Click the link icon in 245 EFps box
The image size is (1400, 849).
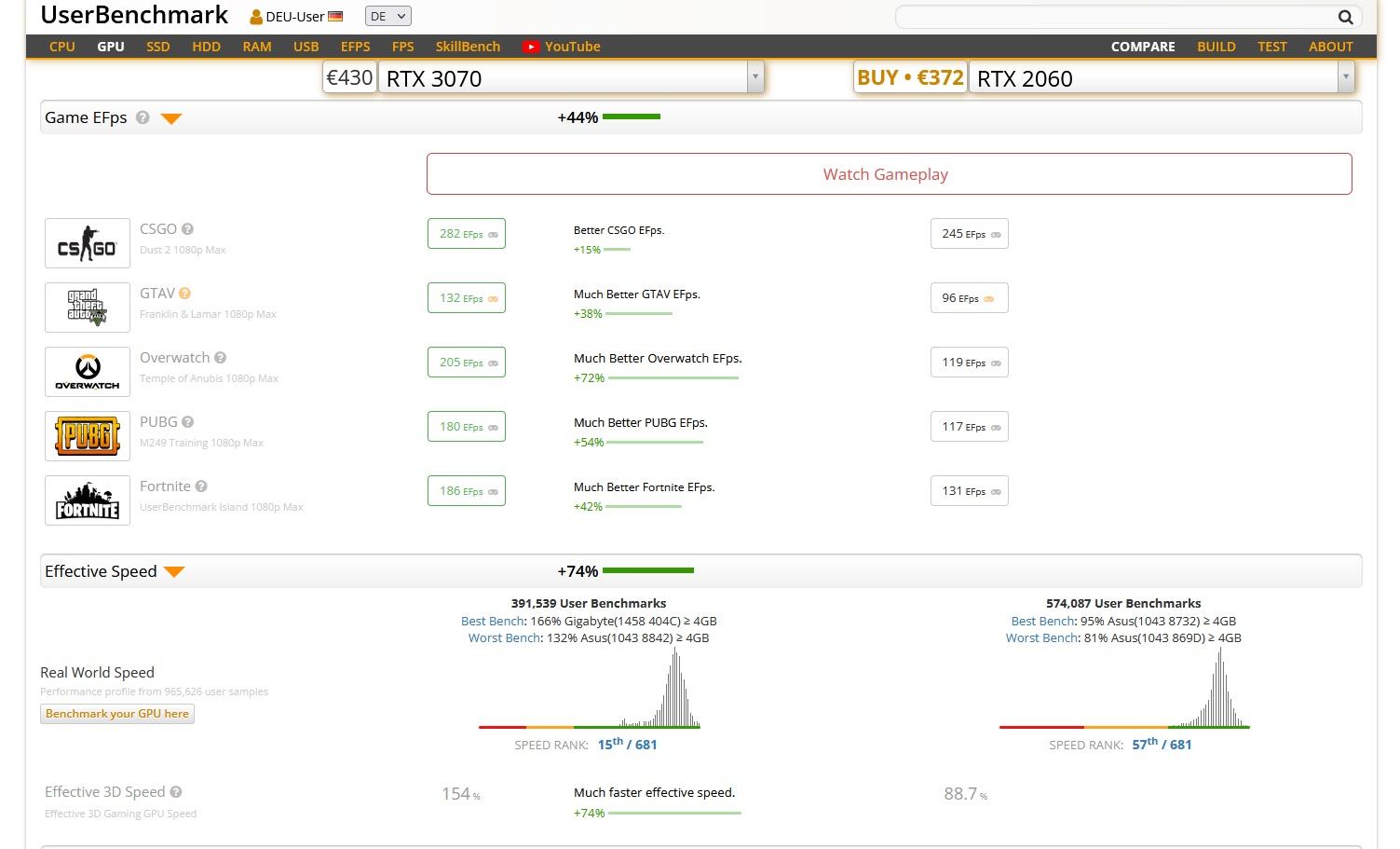996,235
